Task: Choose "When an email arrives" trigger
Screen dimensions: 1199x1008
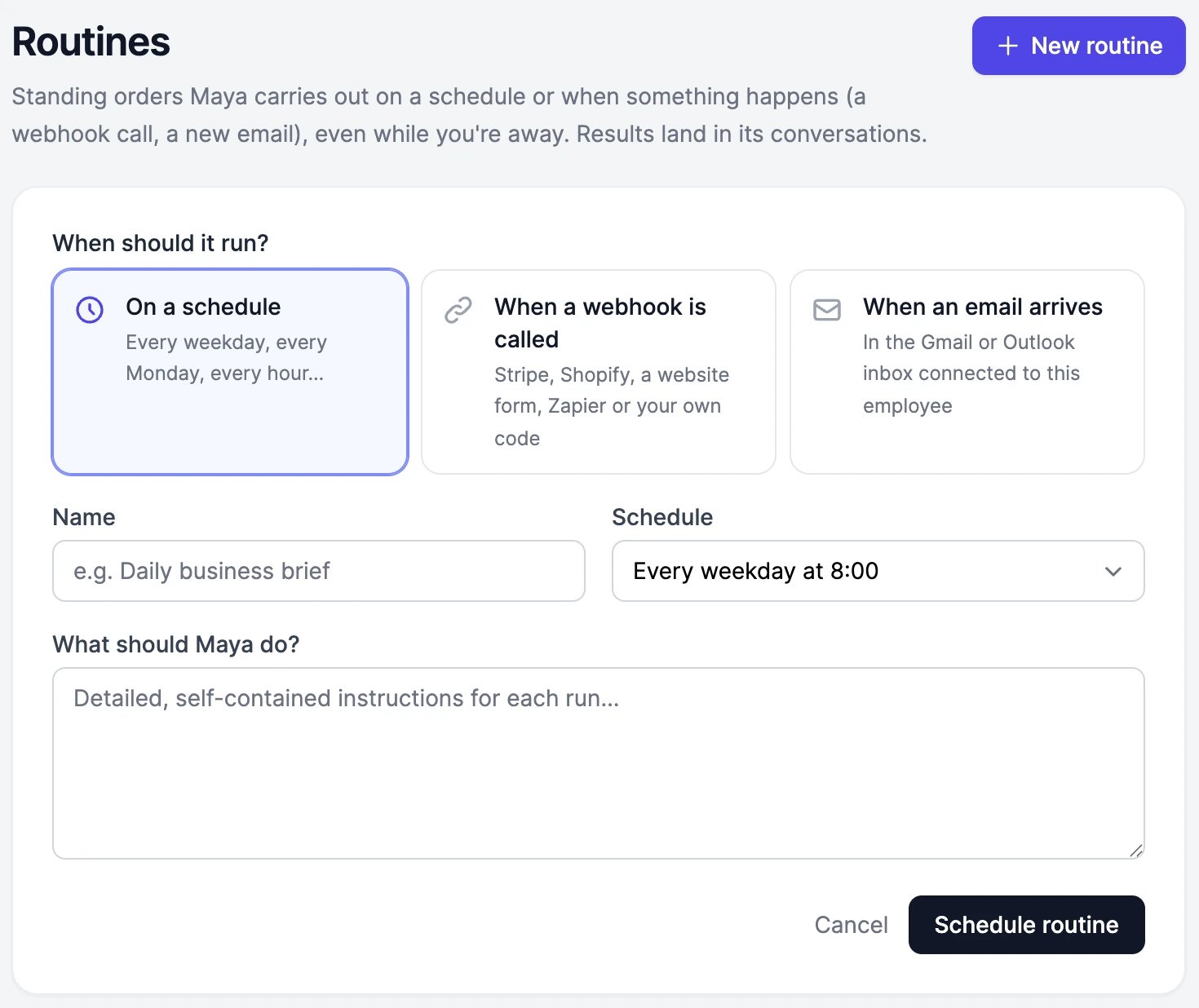Action: (967, 372)
